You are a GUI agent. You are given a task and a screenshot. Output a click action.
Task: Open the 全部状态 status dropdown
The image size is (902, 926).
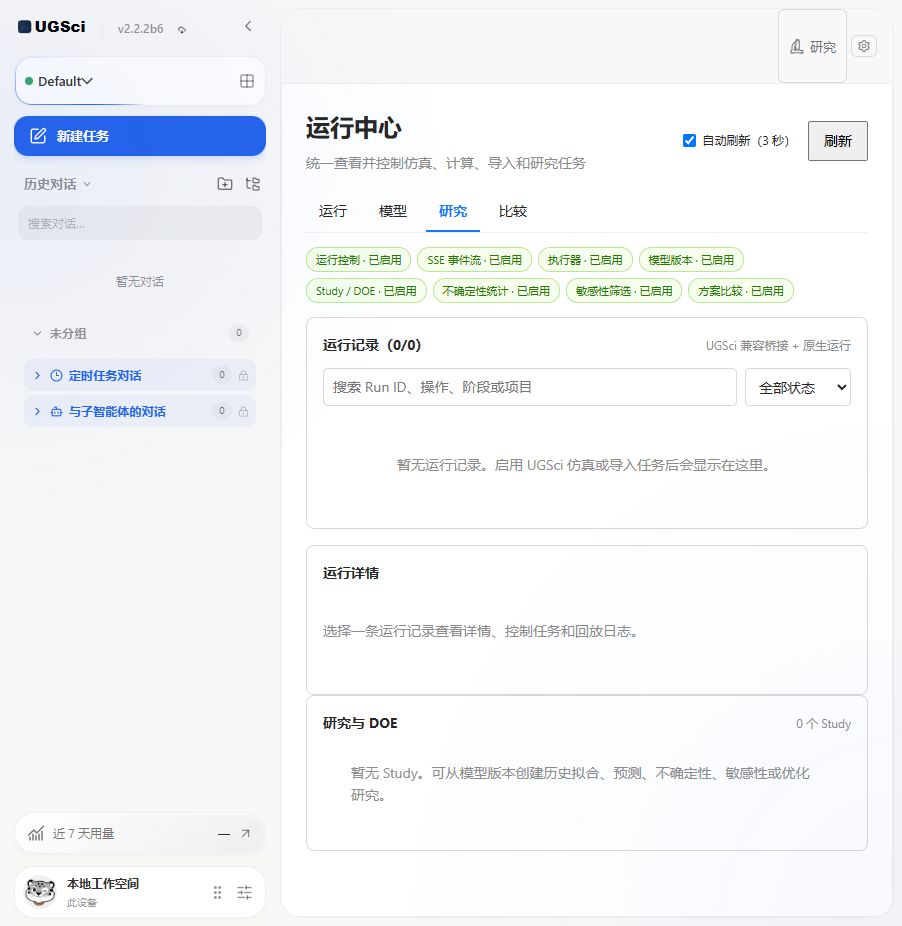coord(798,387)
